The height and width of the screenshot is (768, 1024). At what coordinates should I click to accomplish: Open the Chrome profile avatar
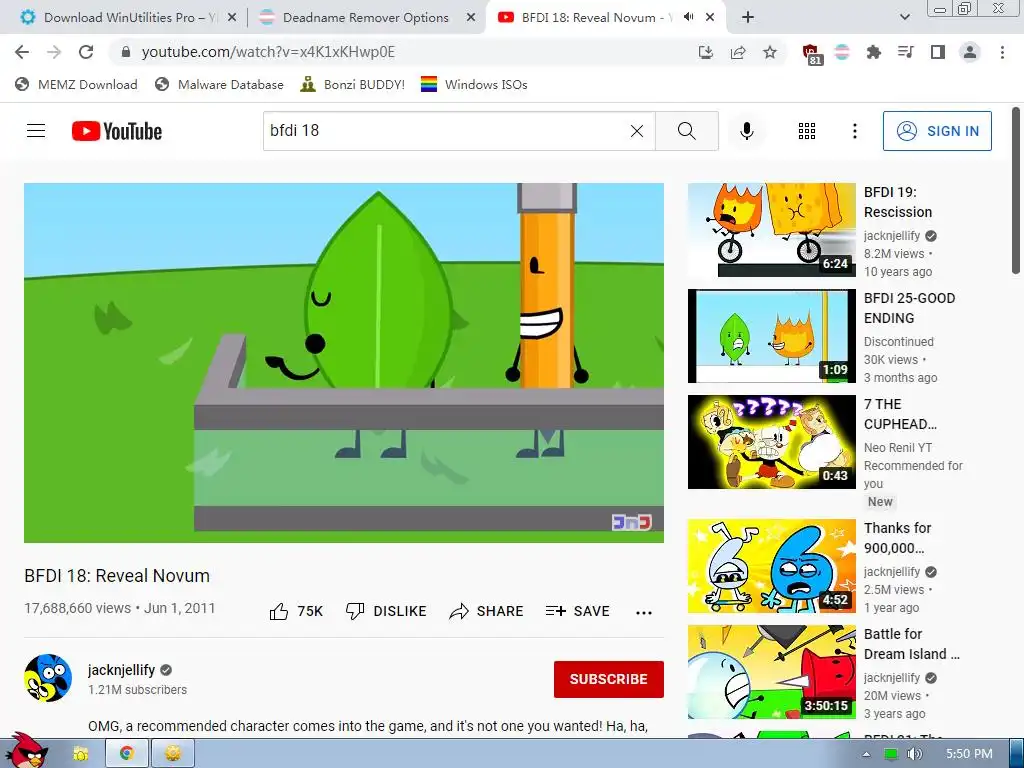tap(970, 52)
